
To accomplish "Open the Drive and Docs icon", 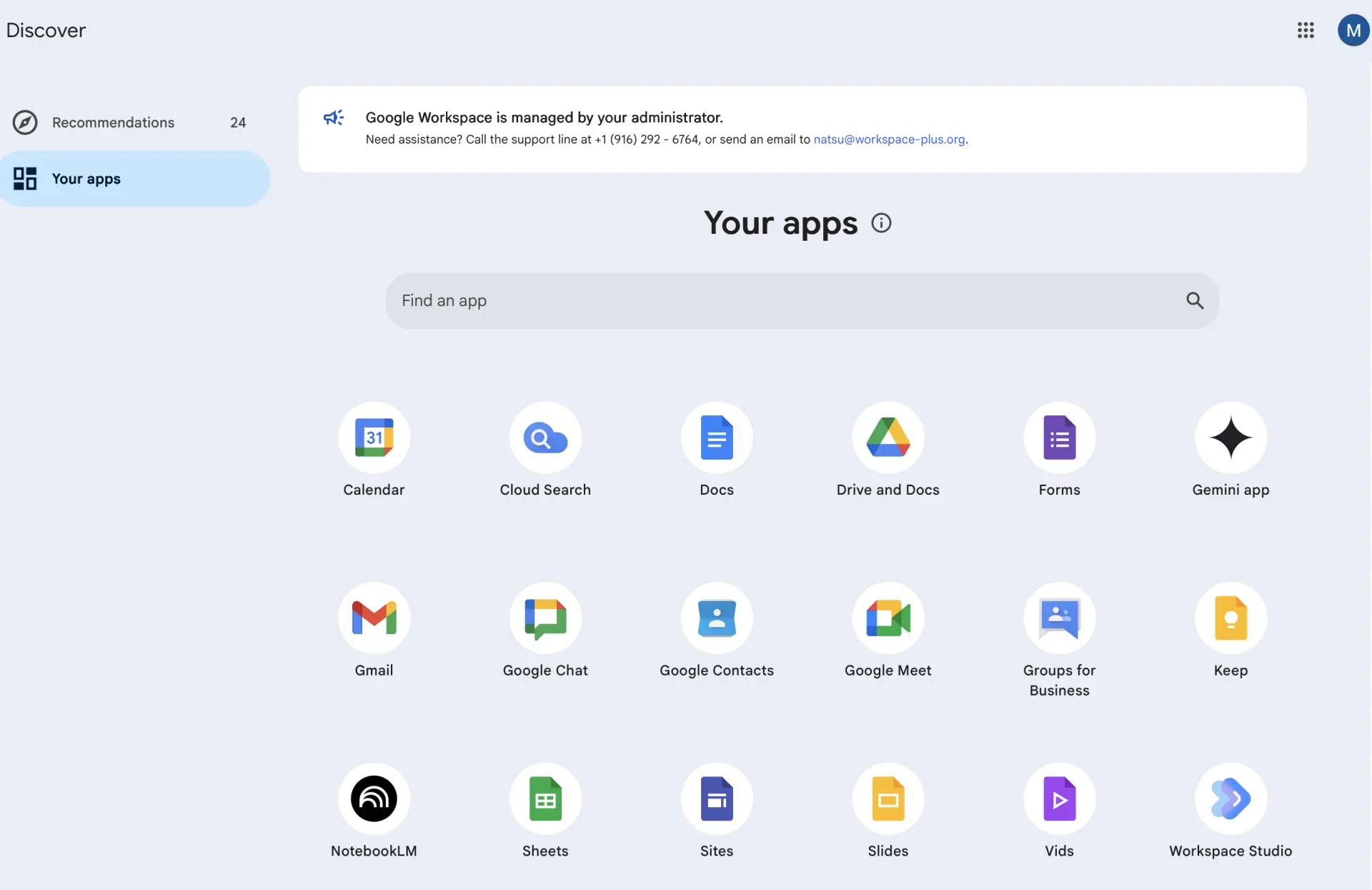I will (888, 437).
